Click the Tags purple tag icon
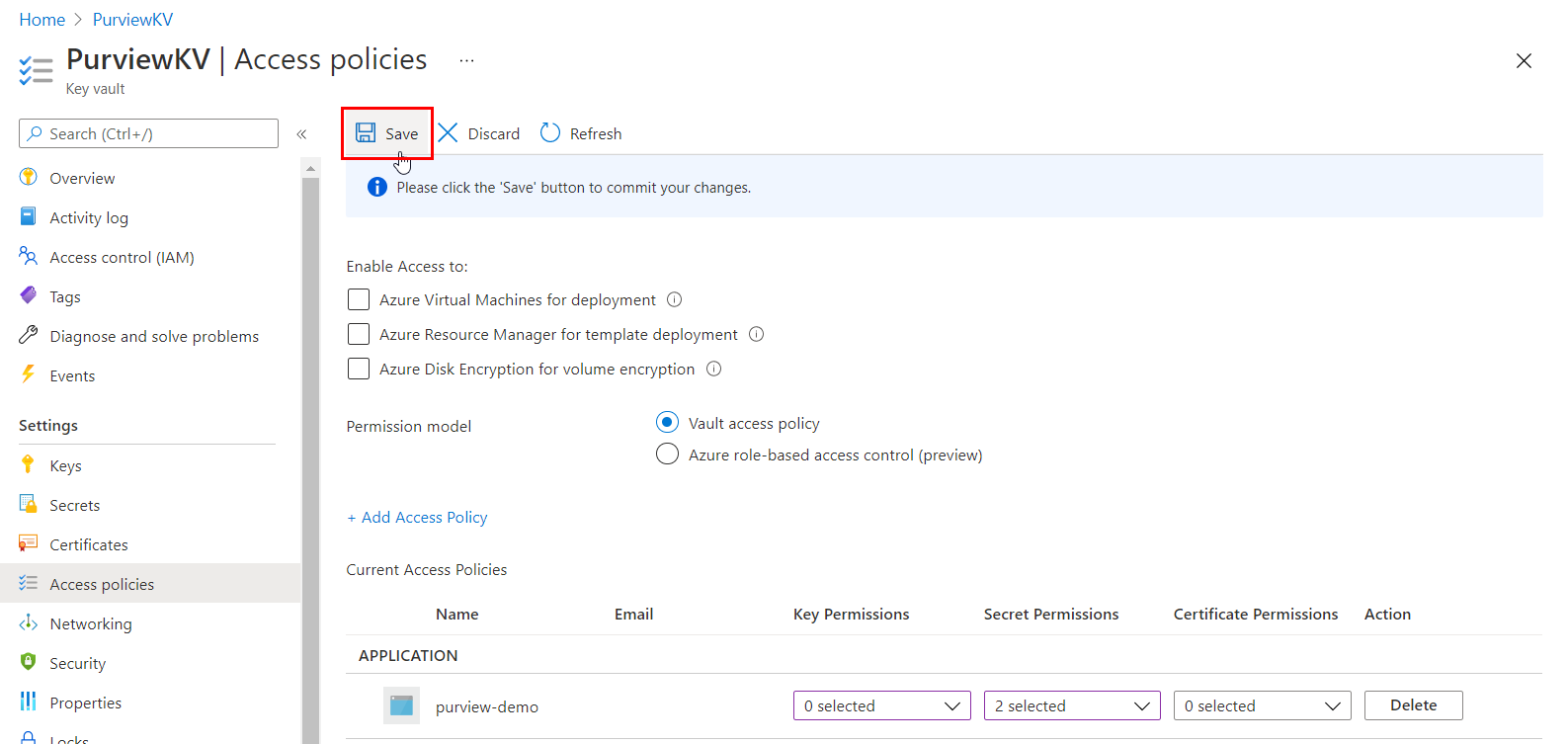 pyautogui.click(x=28, y=296)
